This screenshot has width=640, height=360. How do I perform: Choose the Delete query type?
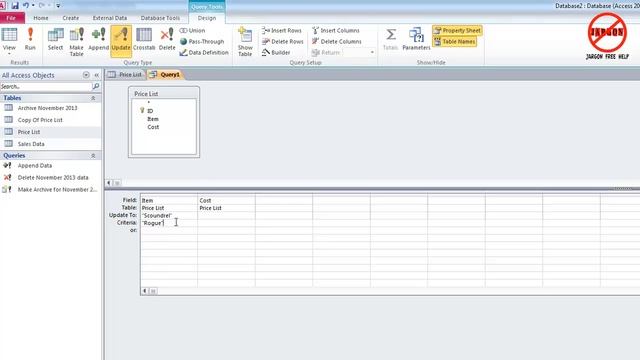167,39
